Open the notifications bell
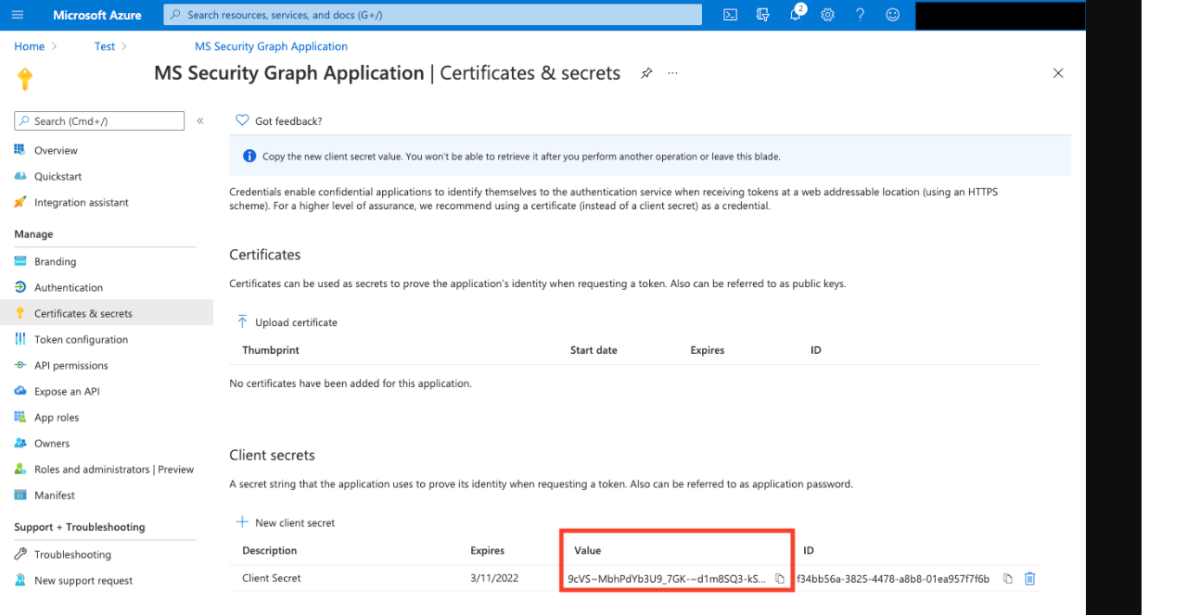1200x615 pixels. 796,15
